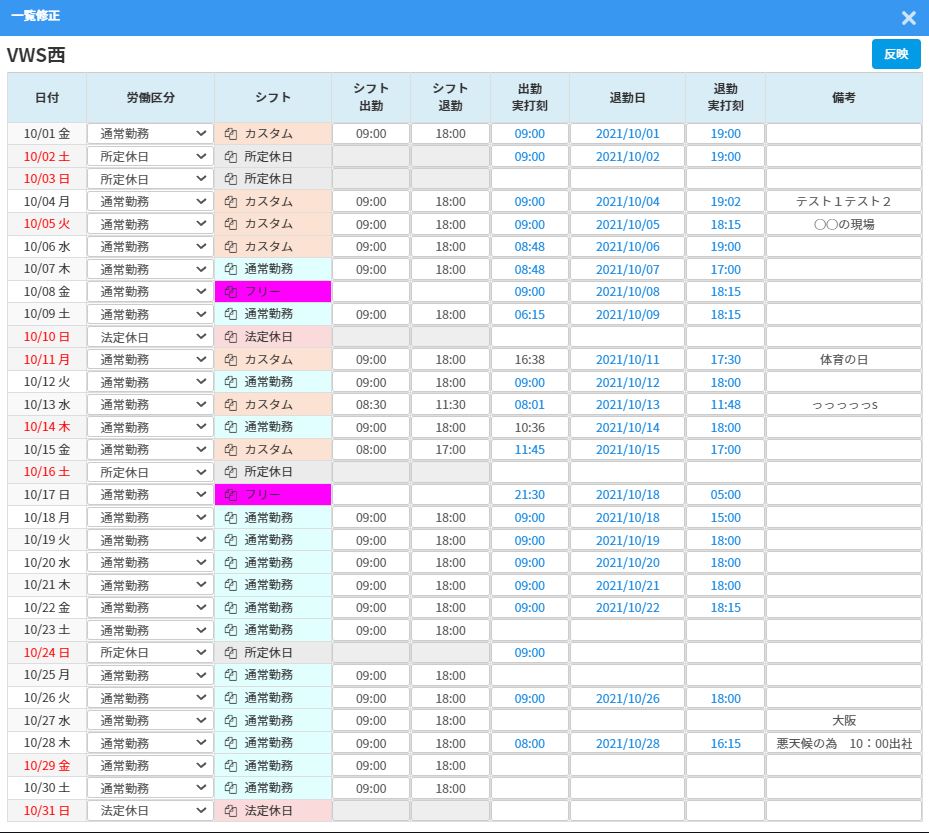Click the 反映 button

[896, 54]
